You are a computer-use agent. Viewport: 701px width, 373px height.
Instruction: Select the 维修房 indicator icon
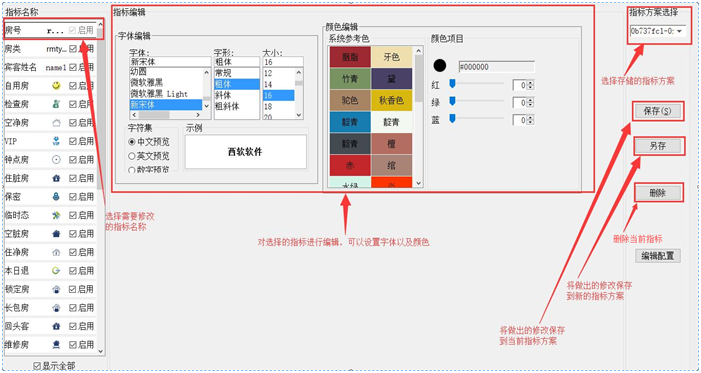(x=56, y=344)
